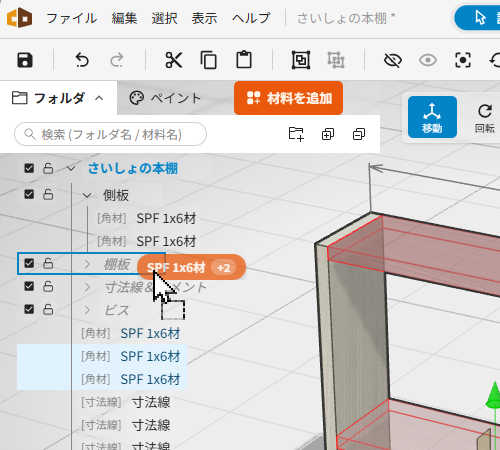Expand all folders with plus icon
Viewport: 500px width, 450px height.
click(x=328, y=134)
